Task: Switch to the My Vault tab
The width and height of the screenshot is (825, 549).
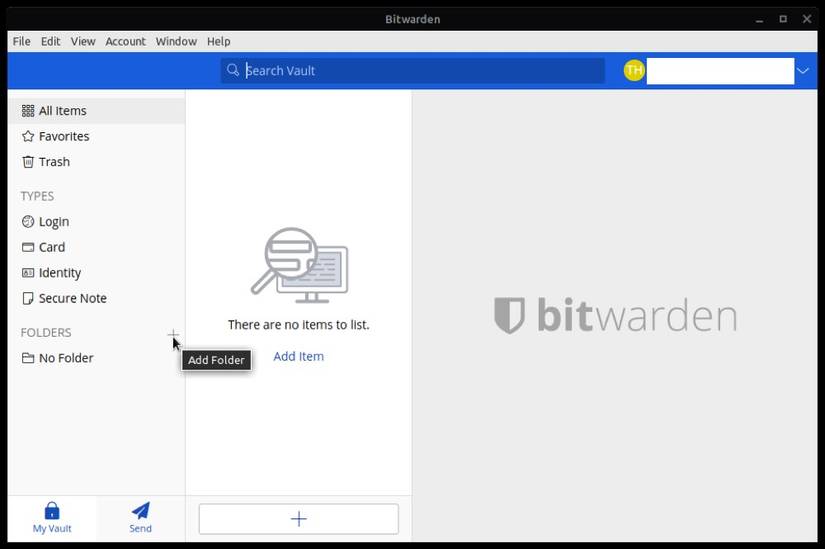Action: (52, 518)
